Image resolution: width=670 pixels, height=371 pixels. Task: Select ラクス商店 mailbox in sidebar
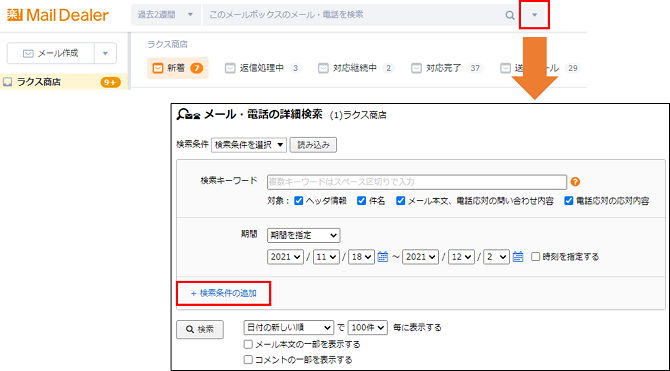click(64, 82)
